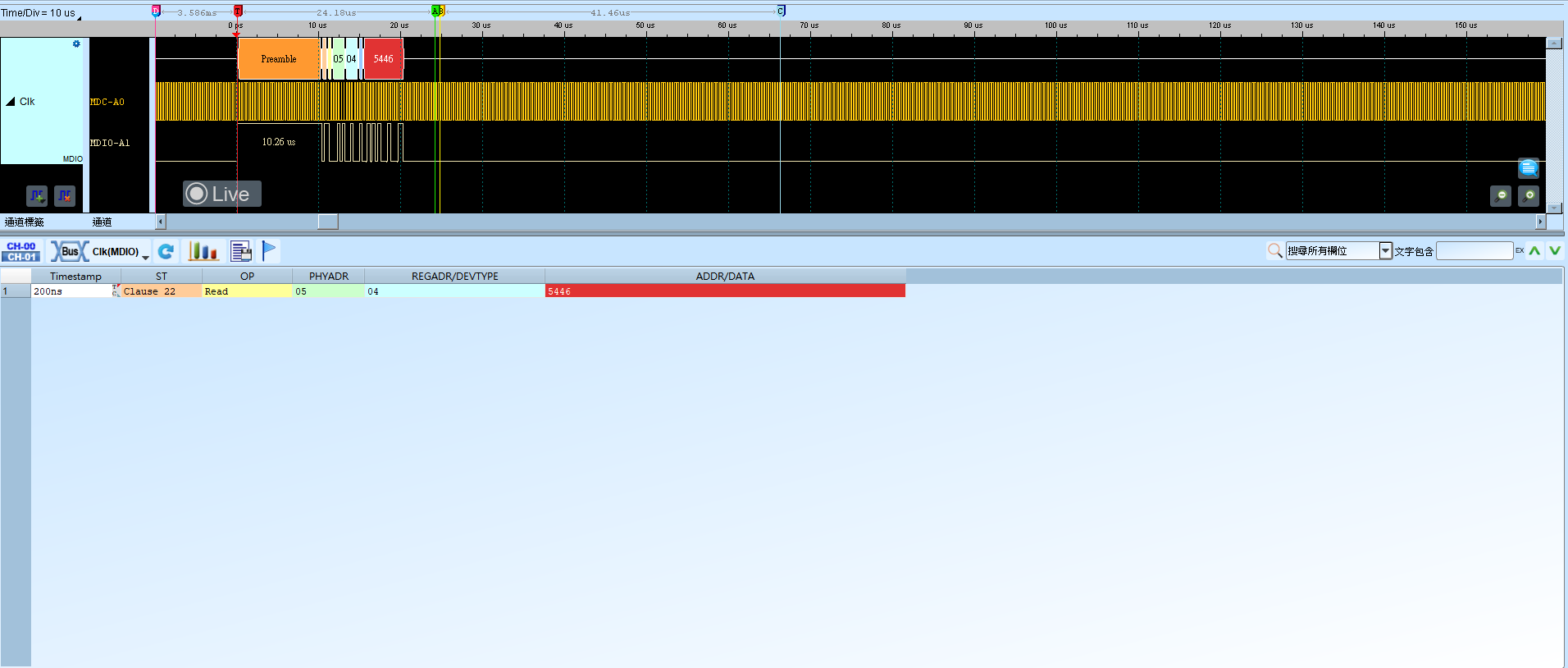Click the horizontal waveform scrollbar thumb
Viewport: 1568px width, 668px height.
[328, 222]
